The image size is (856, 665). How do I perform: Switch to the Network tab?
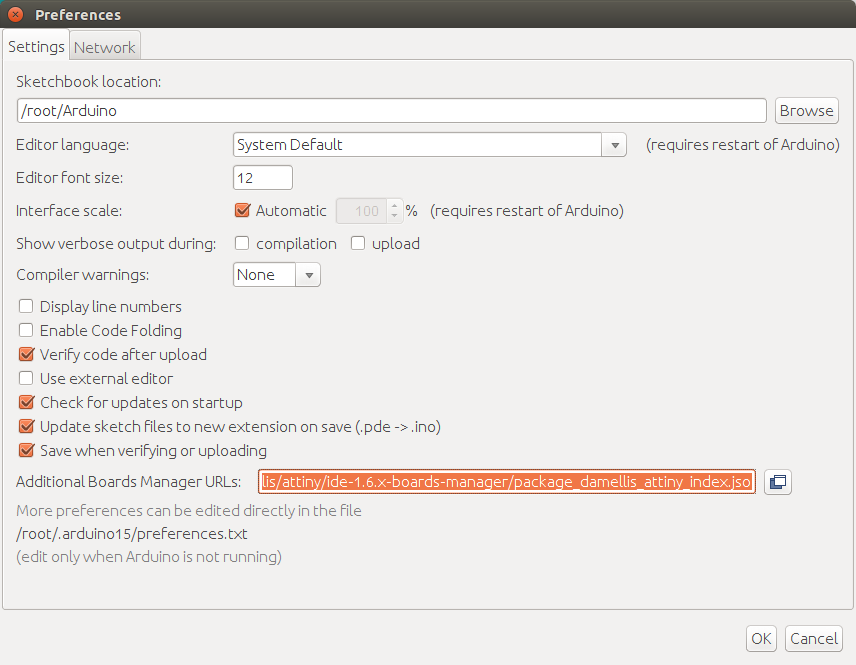104,48
